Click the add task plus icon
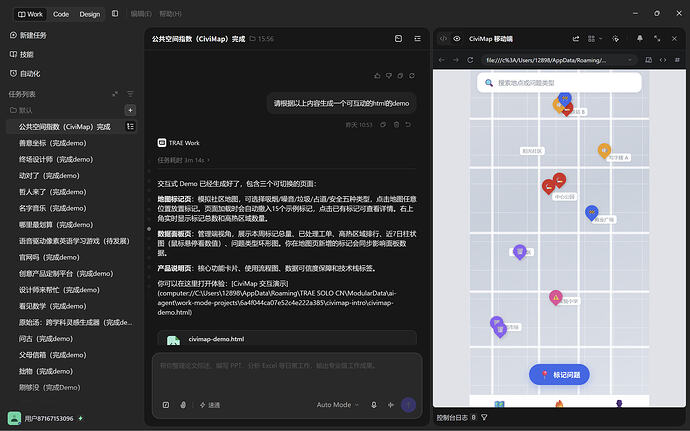 [x=130, y=110]
